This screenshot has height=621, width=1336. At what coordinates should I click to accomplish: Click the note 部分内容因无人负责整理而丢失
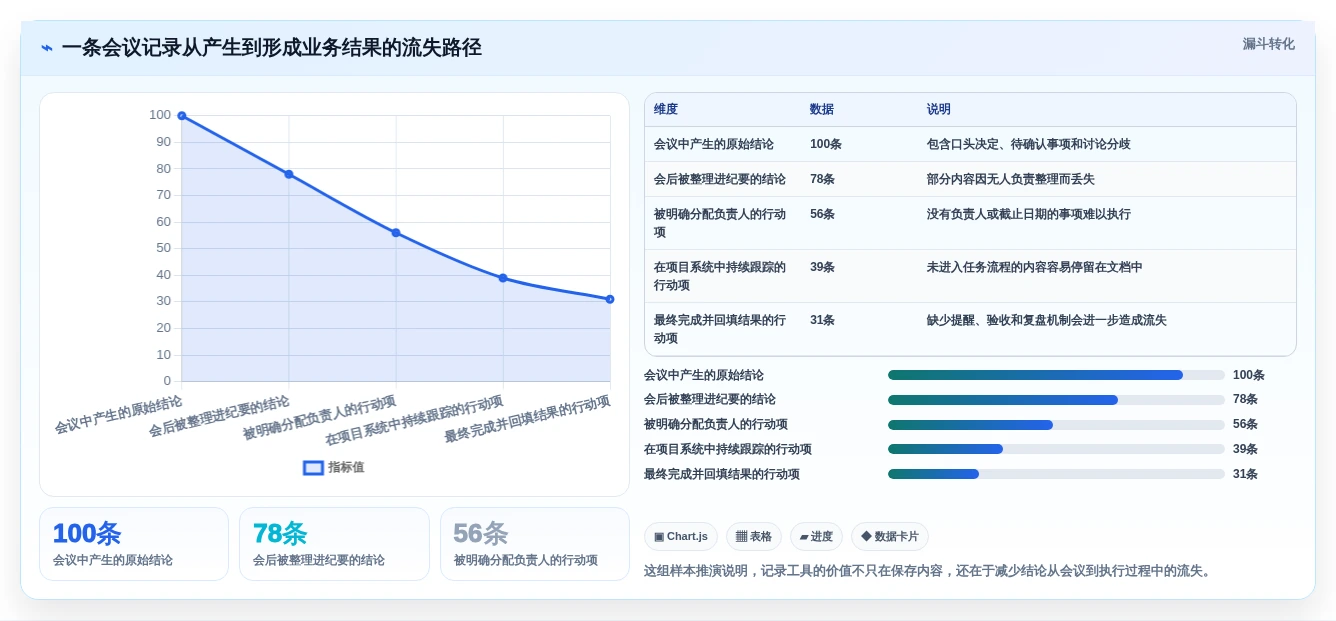(1011, 179)
